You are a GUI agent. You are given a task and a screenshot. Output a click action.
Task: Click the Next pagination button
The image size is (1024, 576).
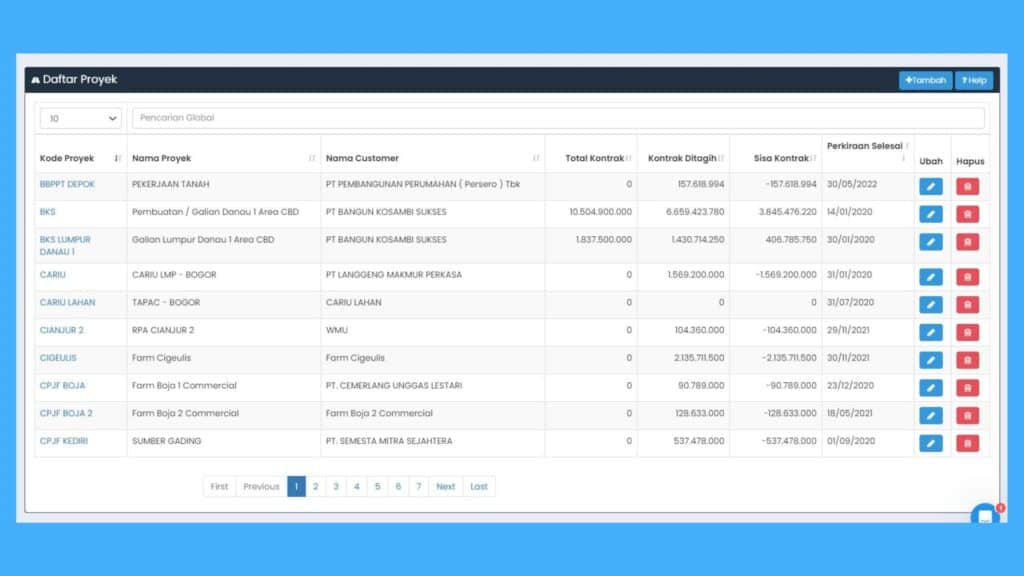coord(445,487)
